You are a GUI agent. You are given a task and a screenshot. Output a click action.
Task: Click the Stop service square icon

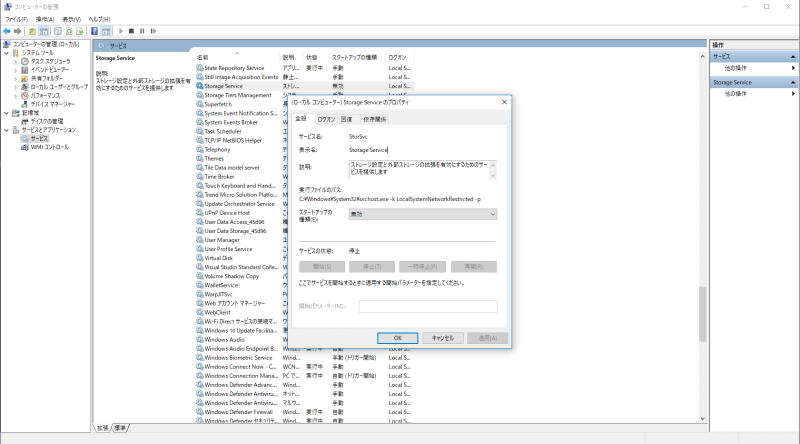(132, 31)
